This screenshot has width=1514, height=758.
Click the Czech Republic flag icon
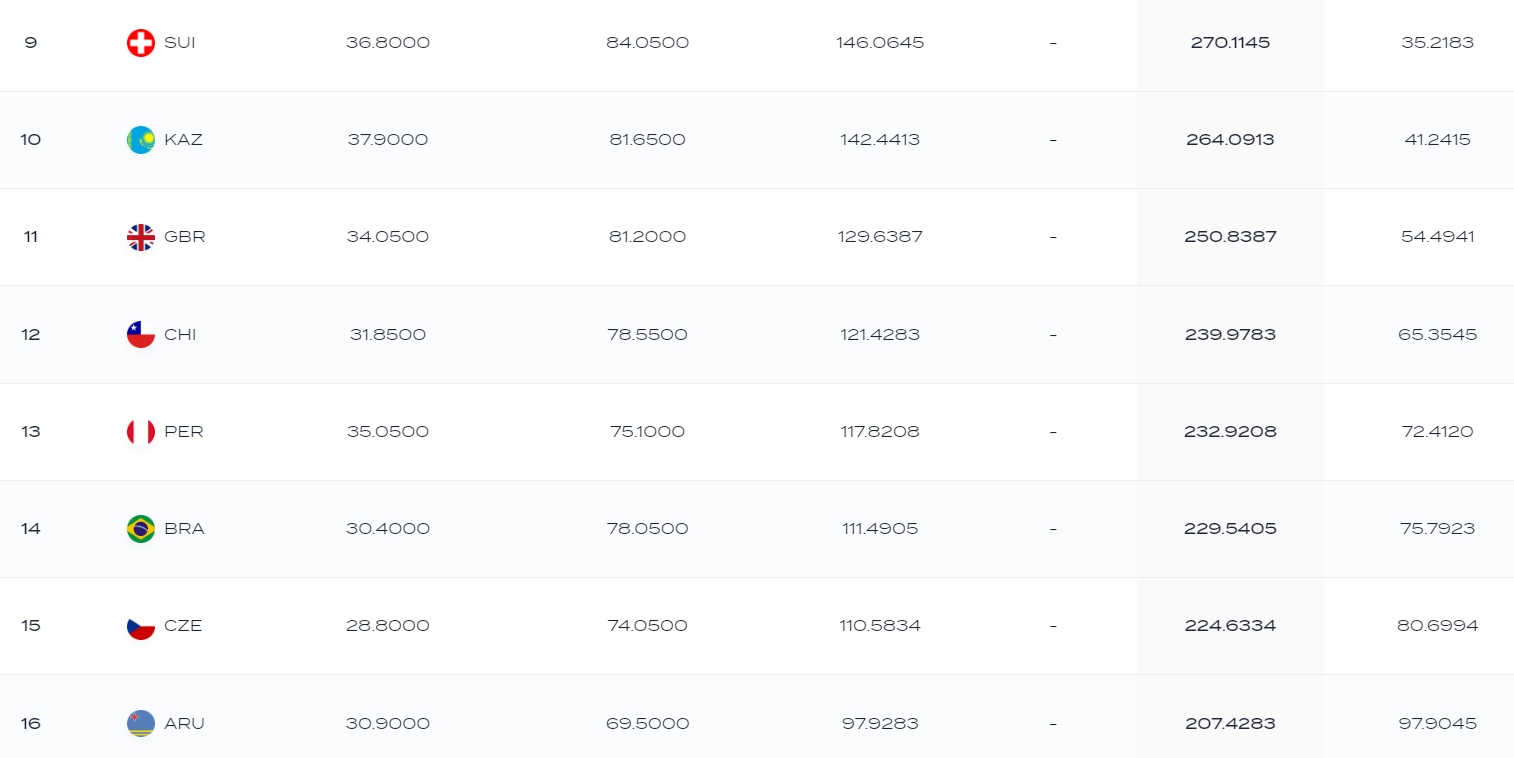[141, 626]
